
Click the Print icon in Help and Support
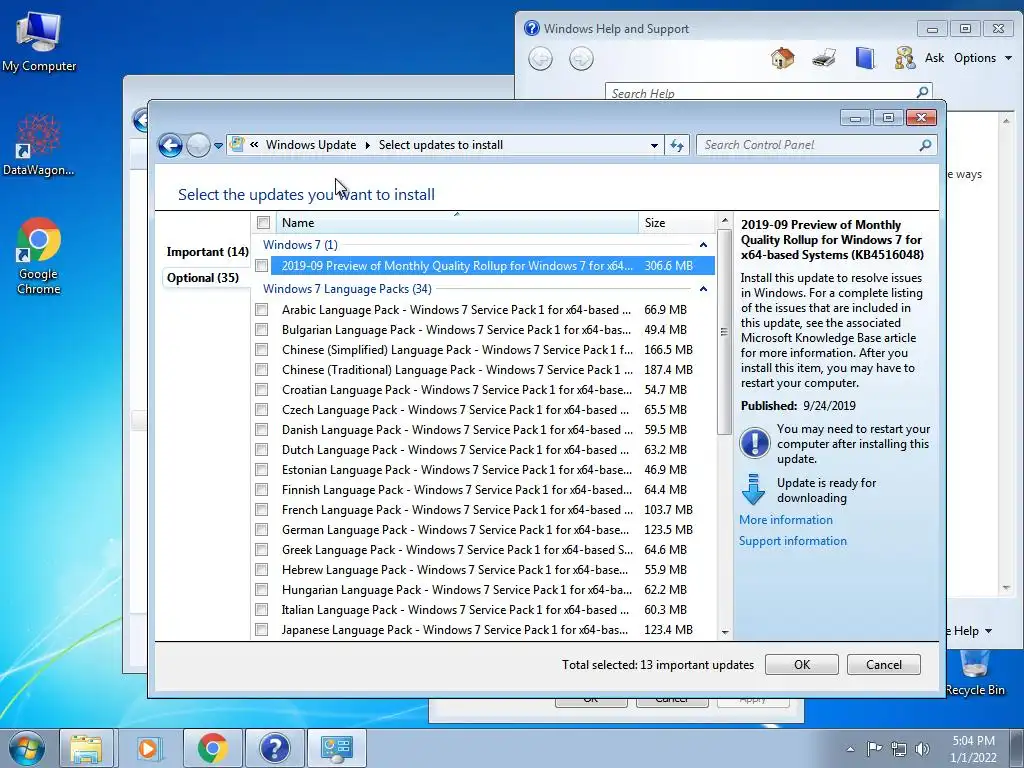click(x=824, y=58)
